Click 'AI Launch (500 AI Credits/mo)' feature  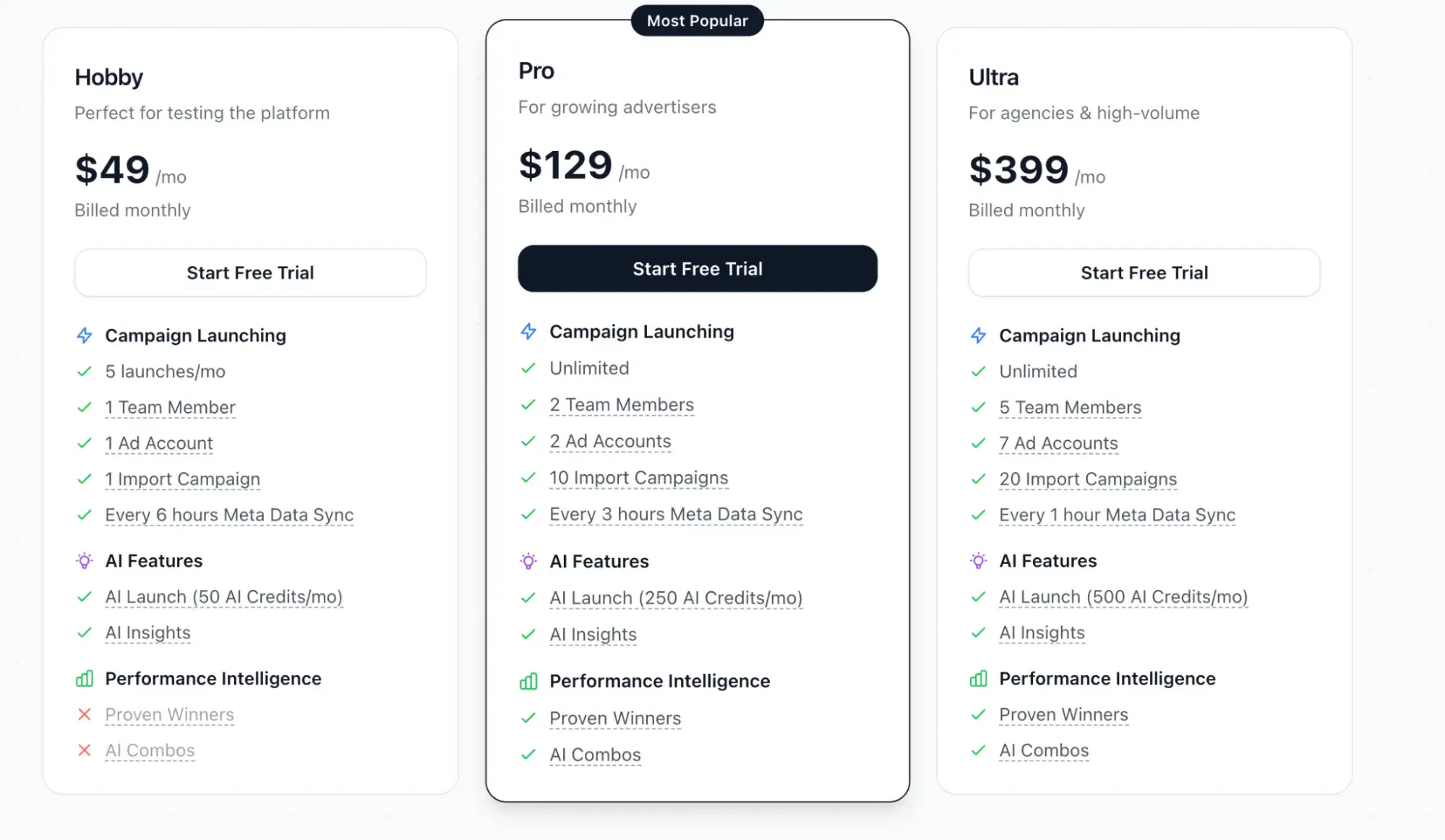(1123, 597)
